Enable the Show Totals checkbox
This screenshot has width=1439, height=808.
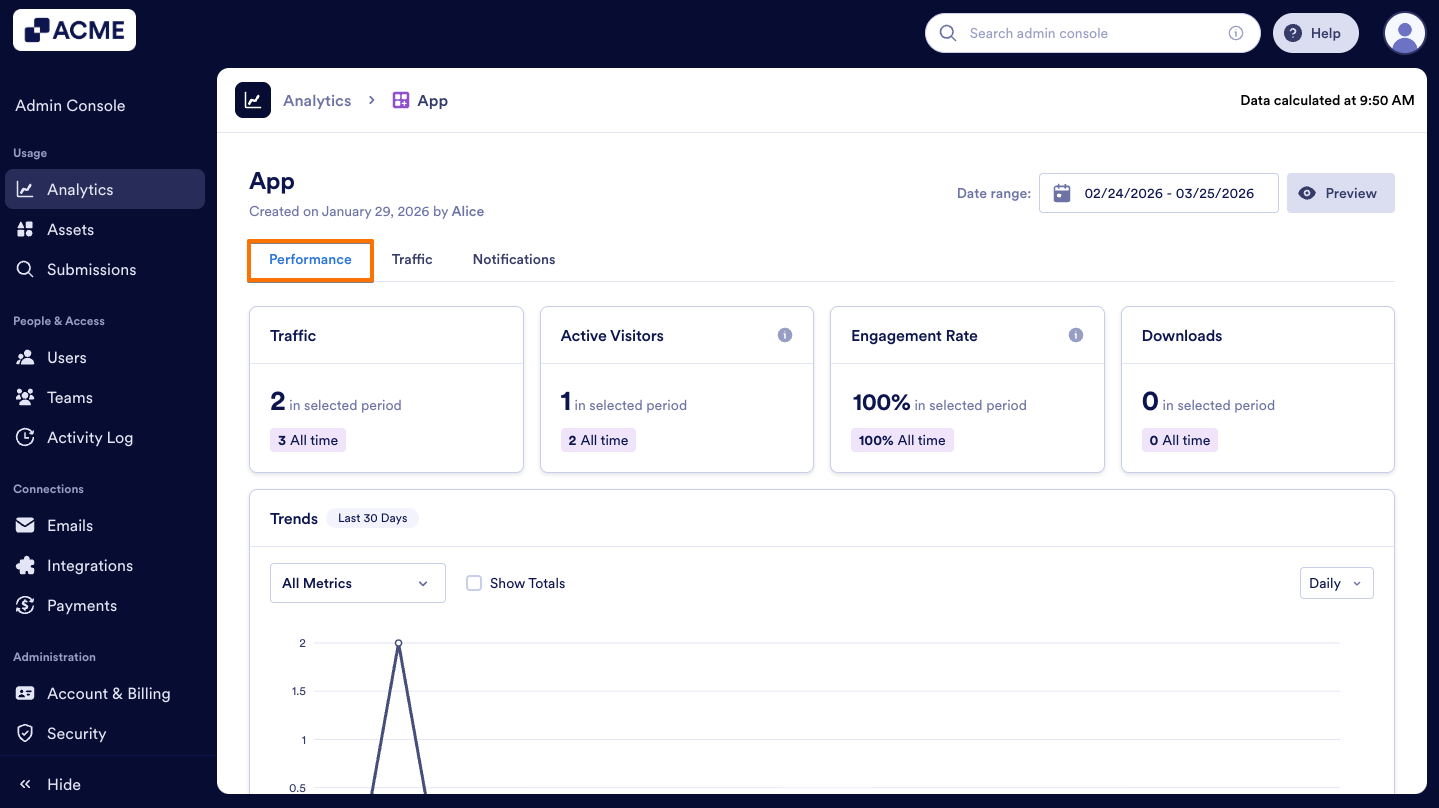click(473, 582)
